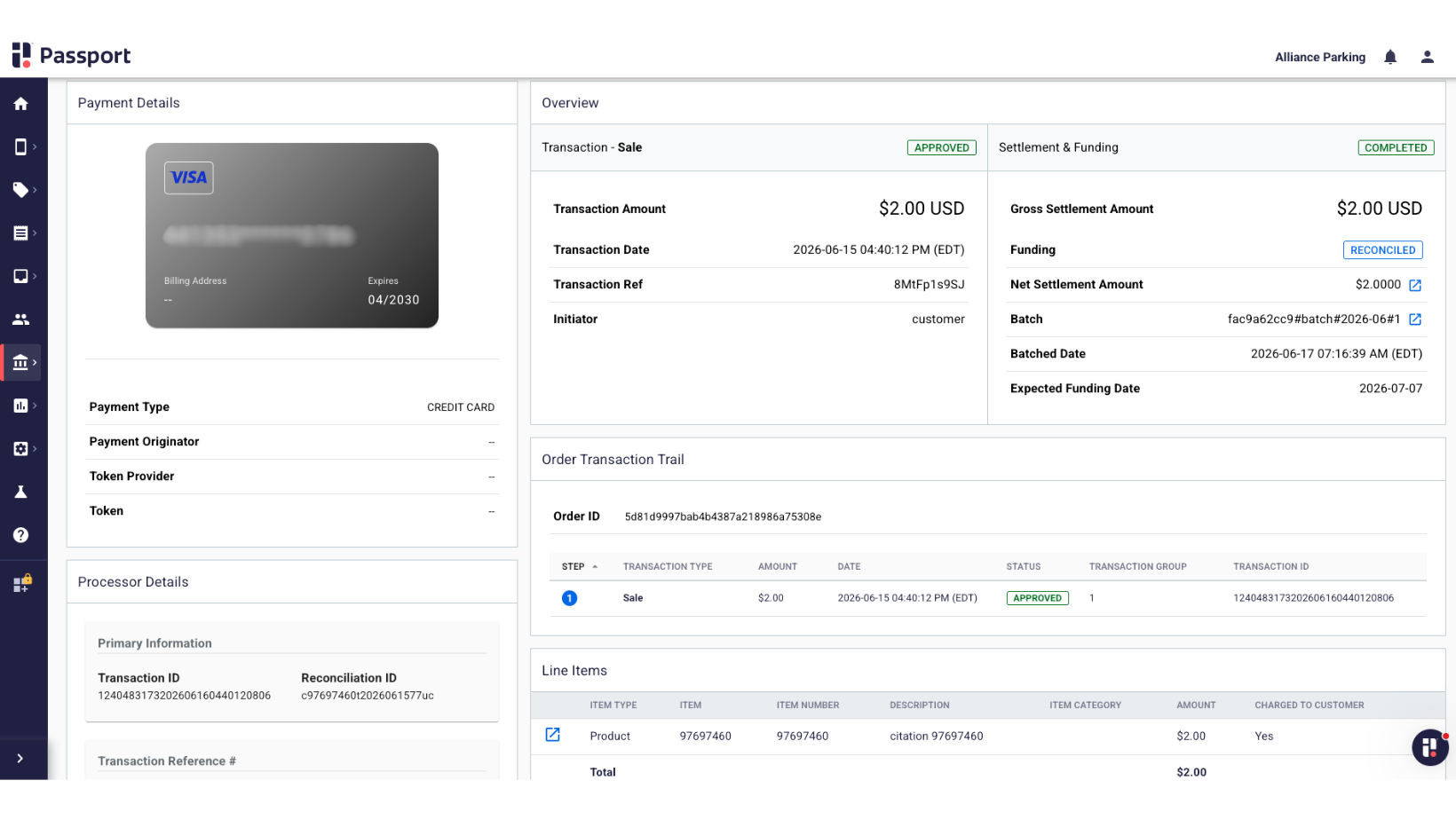Image resolution: width=1456 pixels, height=820 pixels.
Task: Click the help question mark icon
Action: [20, 535]
